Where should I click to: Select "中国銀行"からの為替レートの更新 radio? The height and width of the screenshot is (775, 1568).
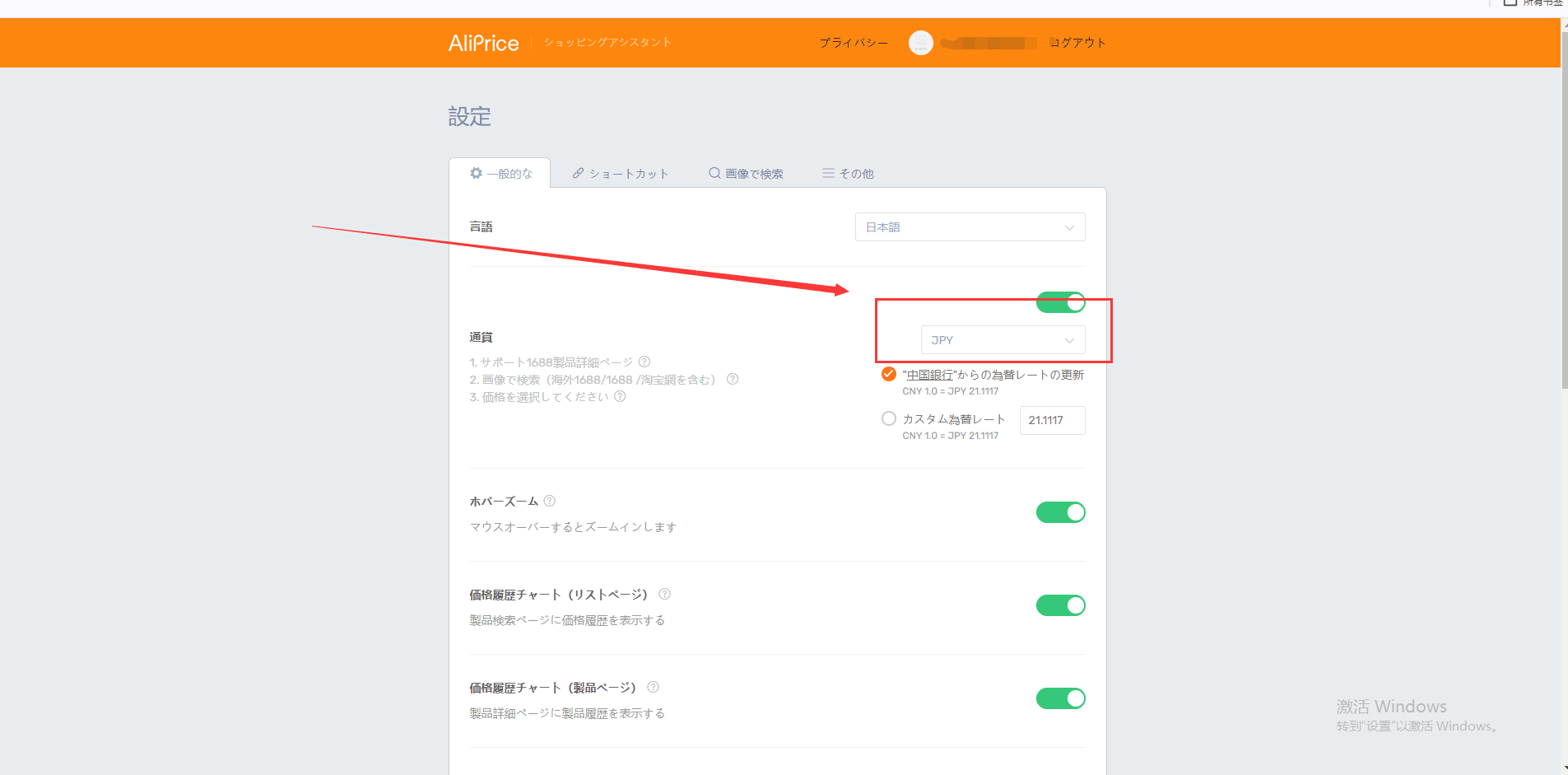pyautogui.click(x=889, y=374)
